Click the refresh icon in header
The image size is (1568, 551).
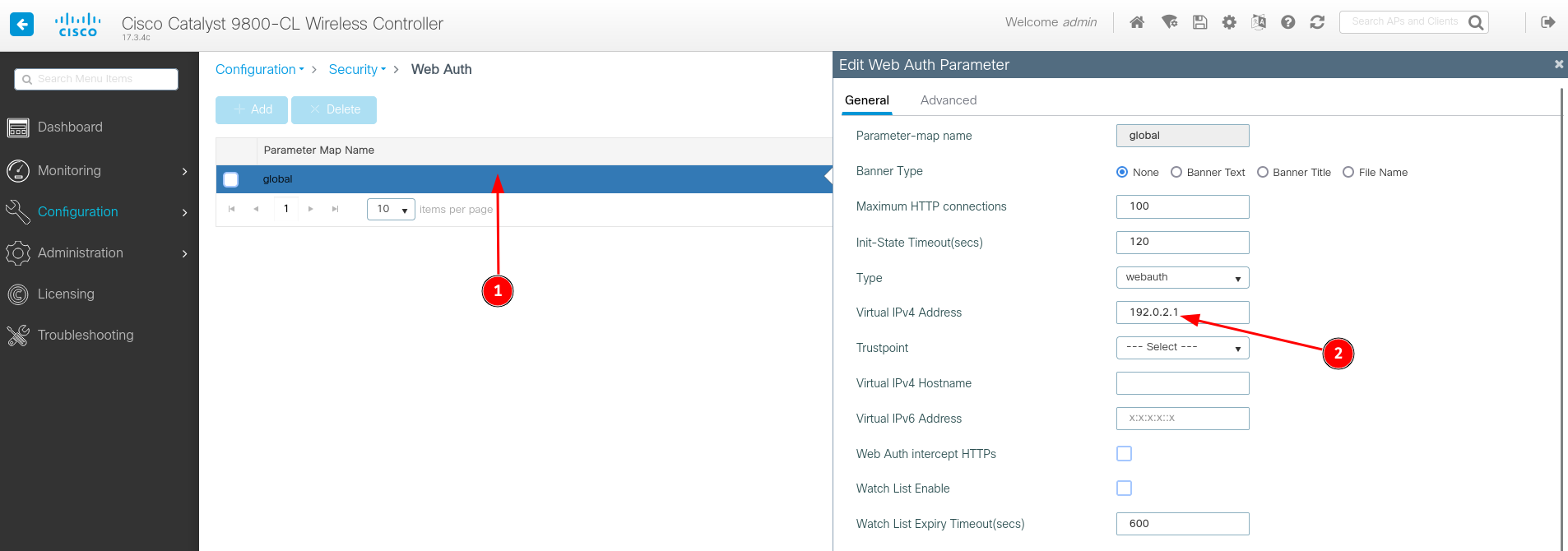click(x=1317, y=22)
